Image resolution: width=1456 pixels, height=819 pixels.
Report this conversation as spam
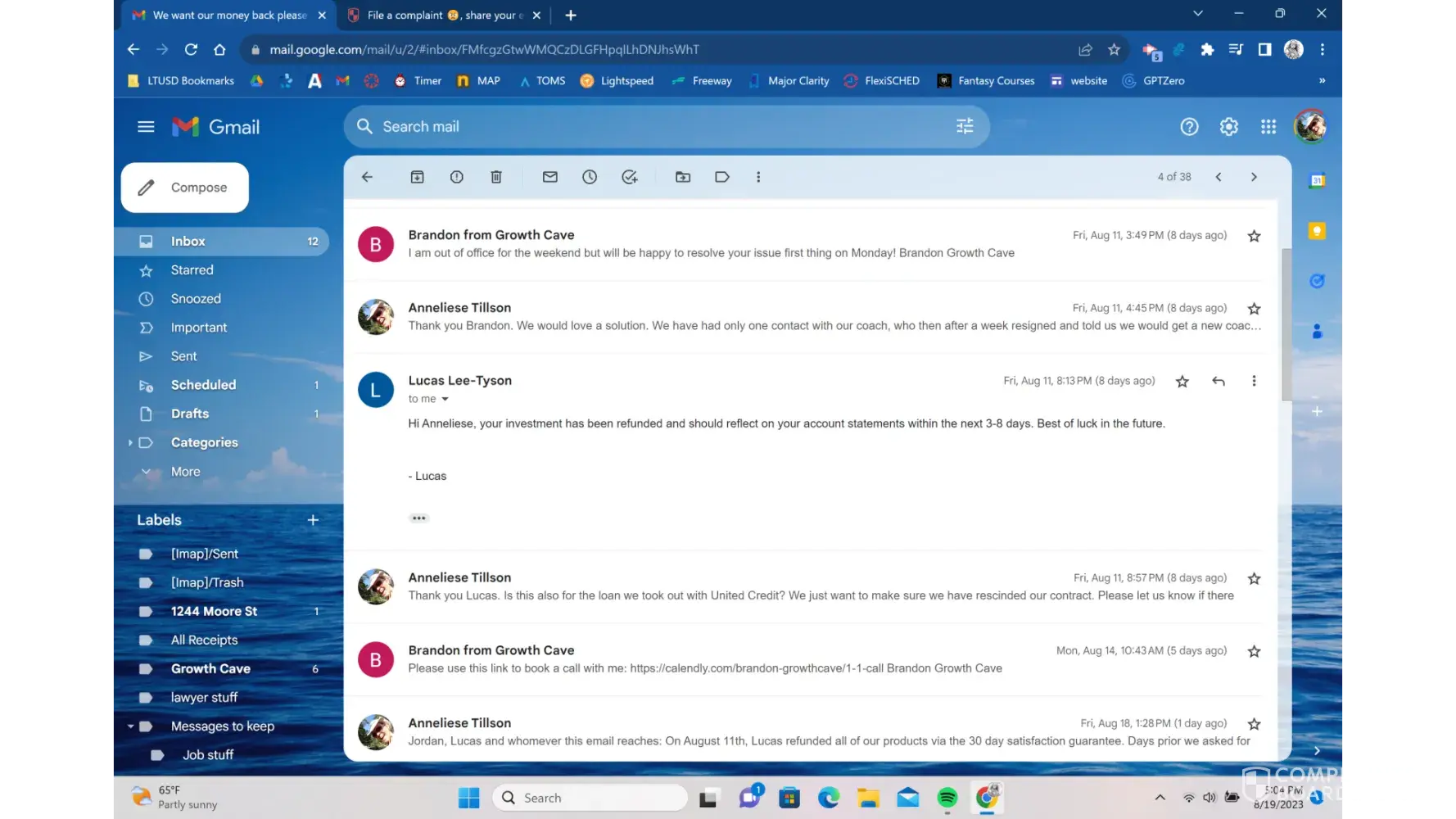(x=456, y=177)
